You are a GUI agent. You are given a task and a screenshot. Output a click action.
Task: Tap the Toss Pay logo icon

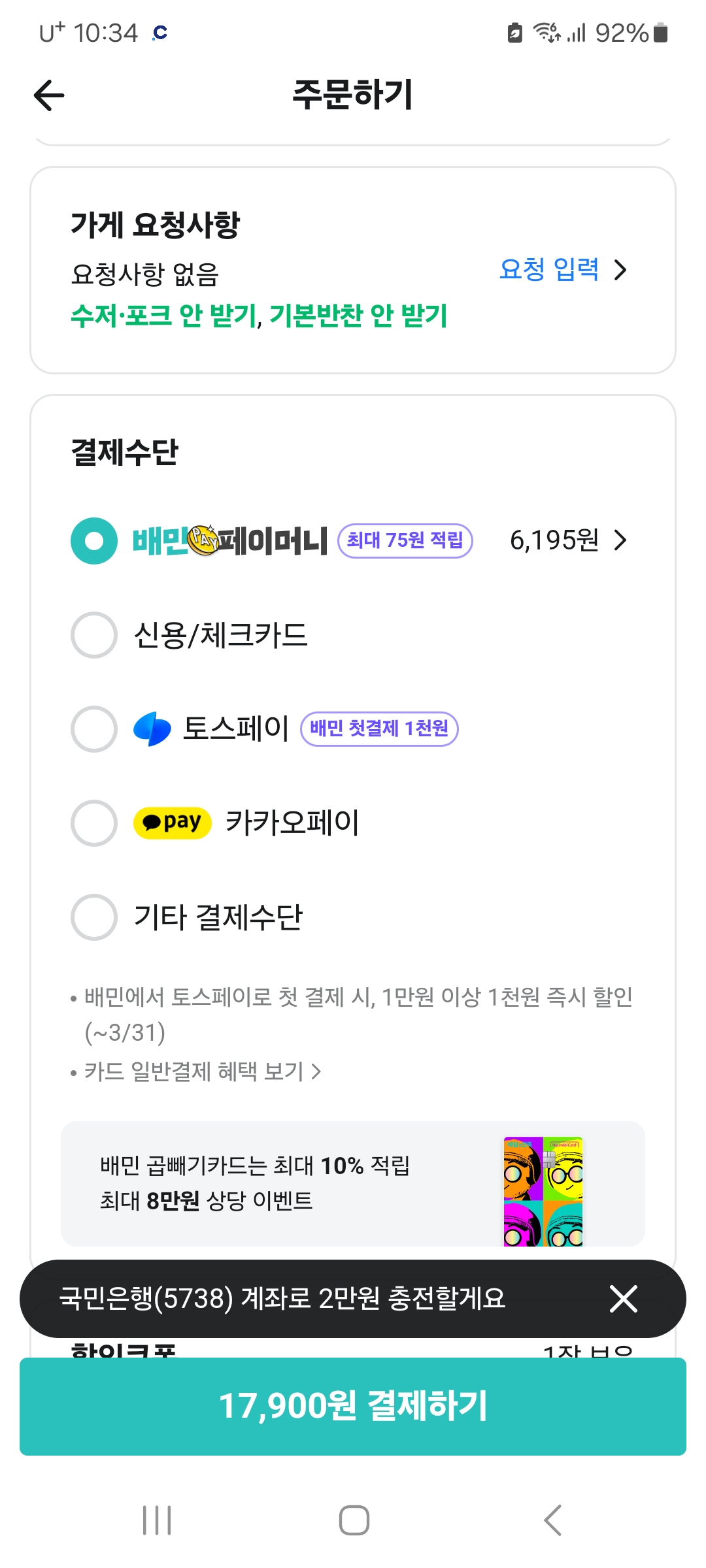point(152,728)
